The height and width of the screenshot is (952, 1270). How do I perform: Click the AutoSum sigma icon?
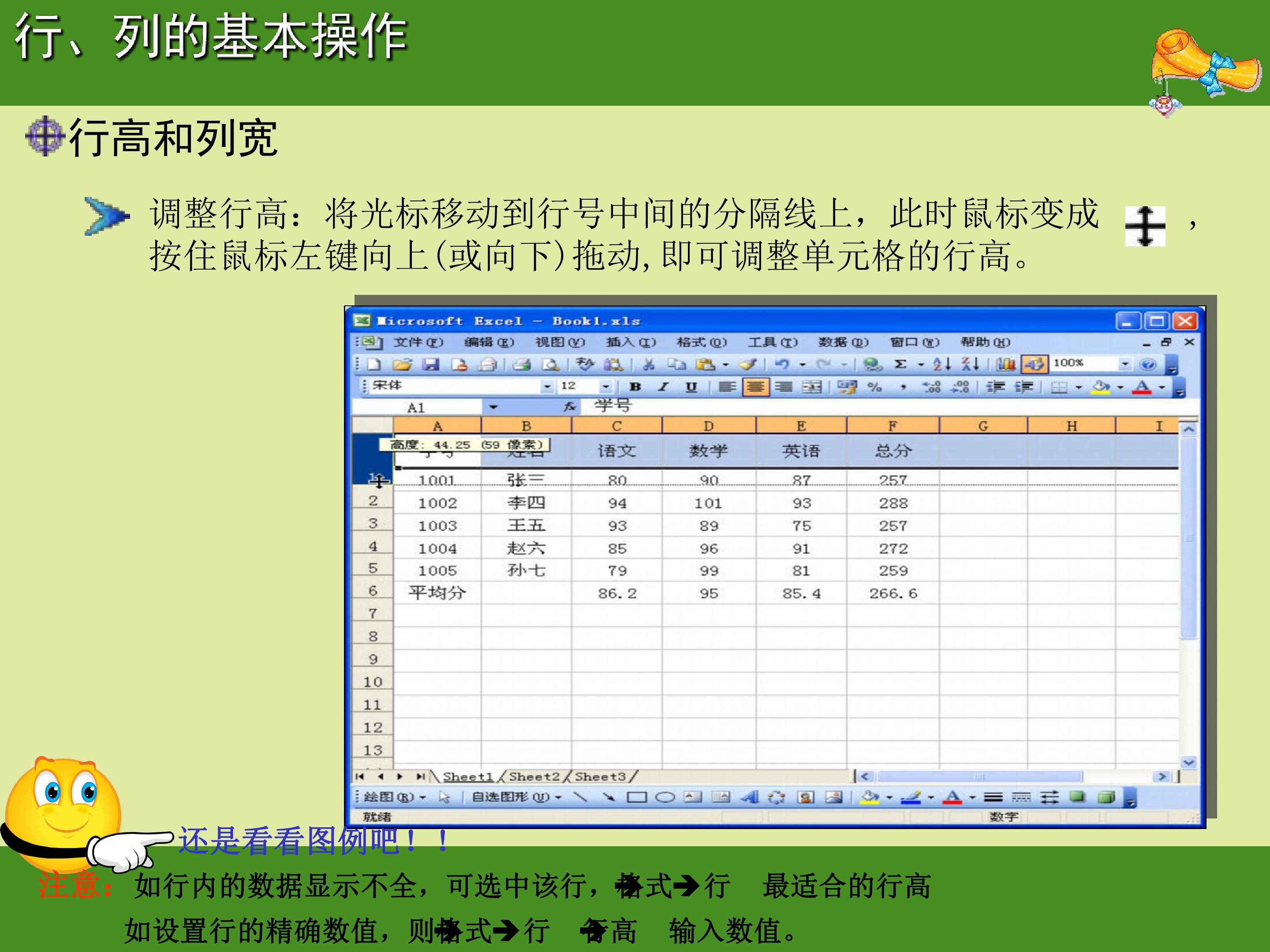tap(900, 364)
